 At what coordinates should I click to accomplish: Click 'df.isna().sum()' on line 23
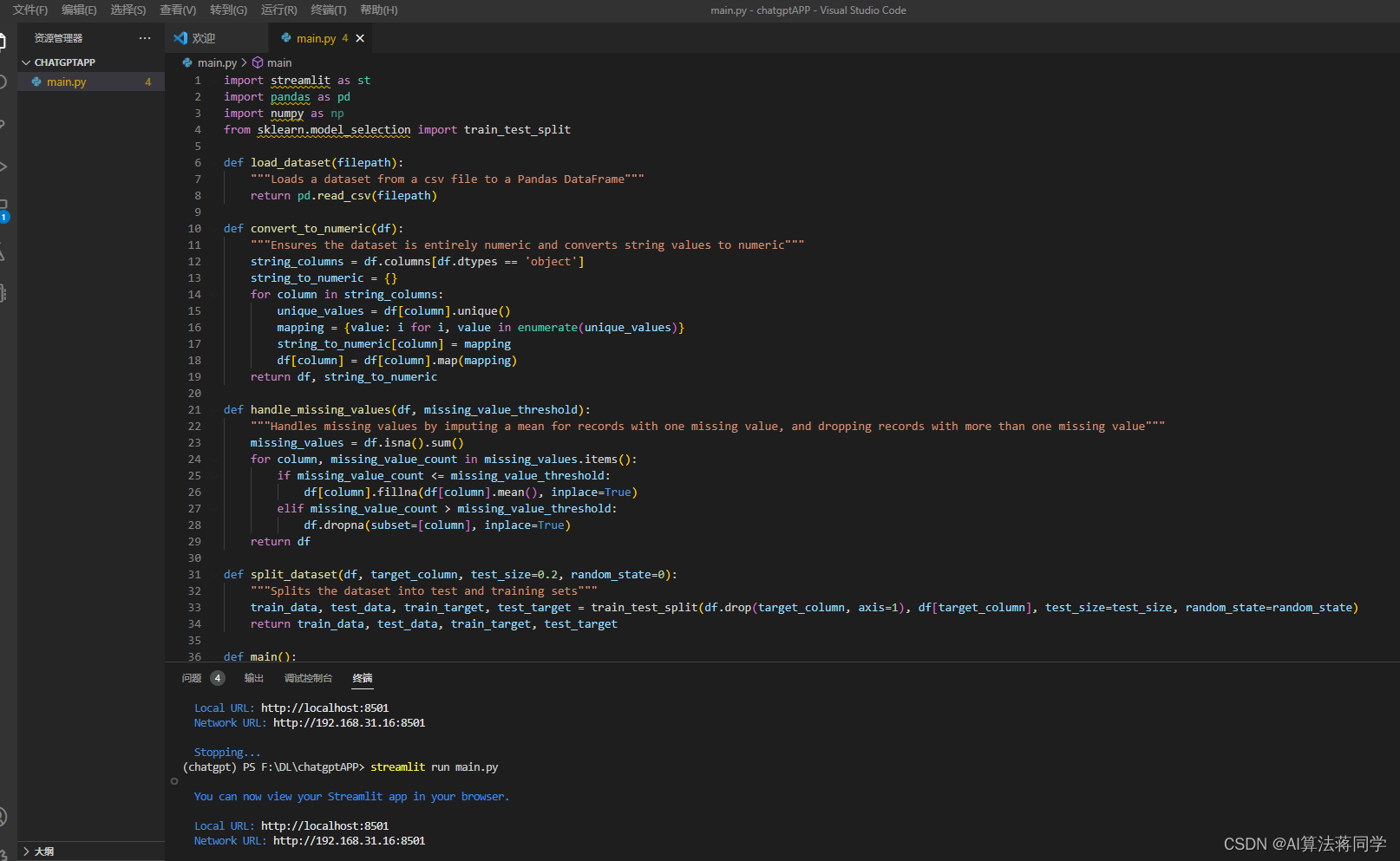pos(414,443)
